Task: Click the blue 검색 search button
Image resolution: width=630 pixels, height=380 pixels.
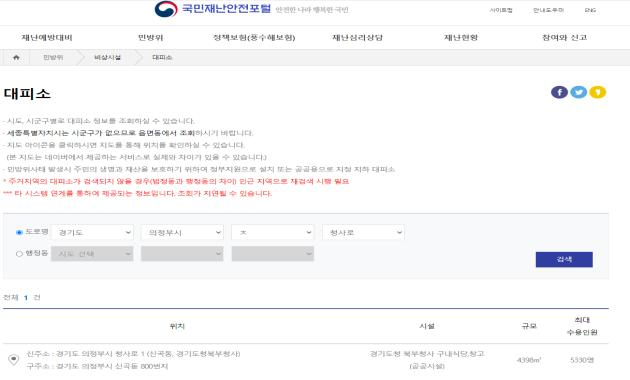Action: [564, 259]
